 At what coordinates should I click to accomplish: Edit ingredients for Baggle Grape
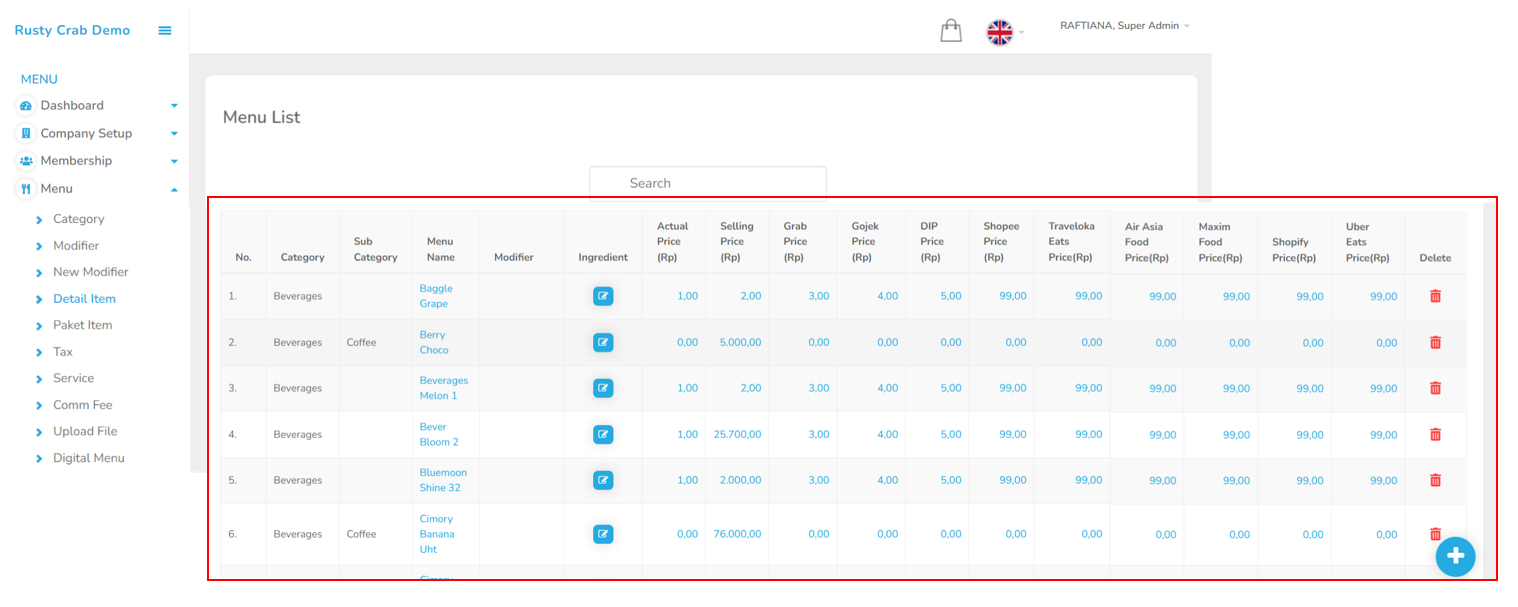click(603, 296)
